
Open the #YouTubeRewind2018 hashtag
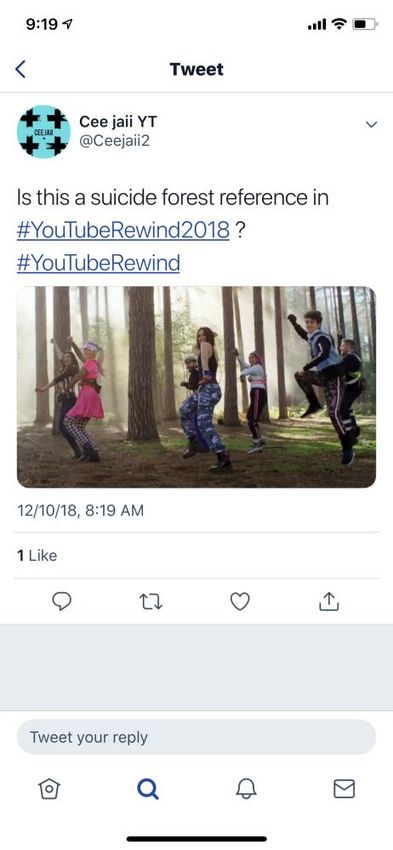tap(124, 230)
